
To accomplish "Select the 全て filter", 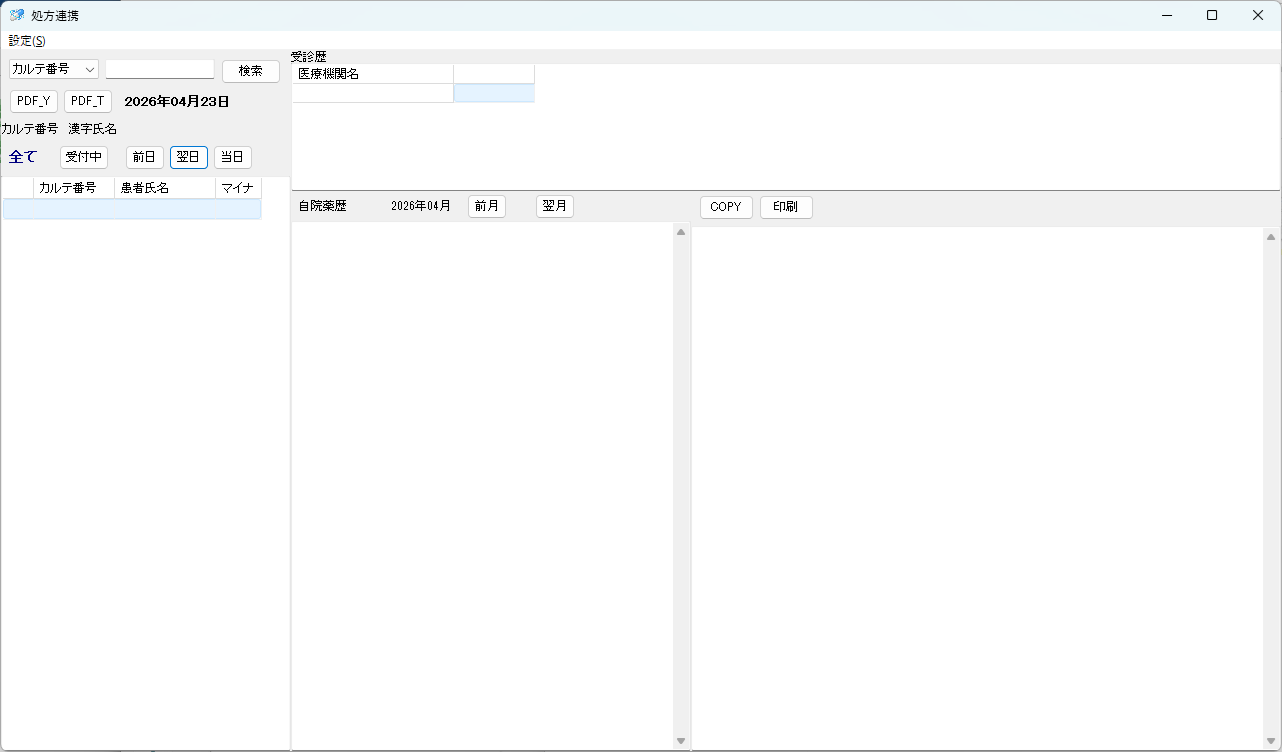I will click(21, 157).
